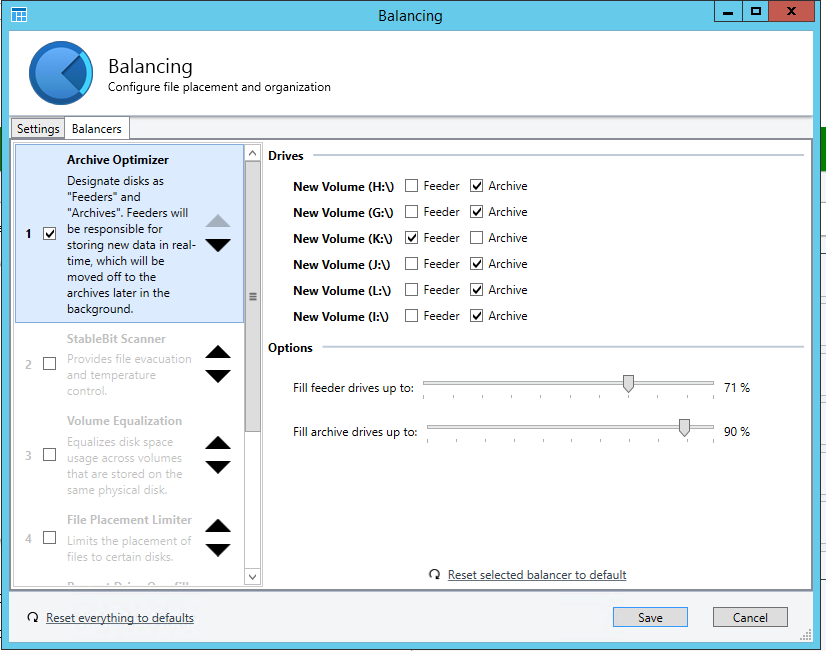Viewport: 826px width, 651px height.
Task: Select the StableBit Scanner balancer entry
Action: click(x=130, y=364)
